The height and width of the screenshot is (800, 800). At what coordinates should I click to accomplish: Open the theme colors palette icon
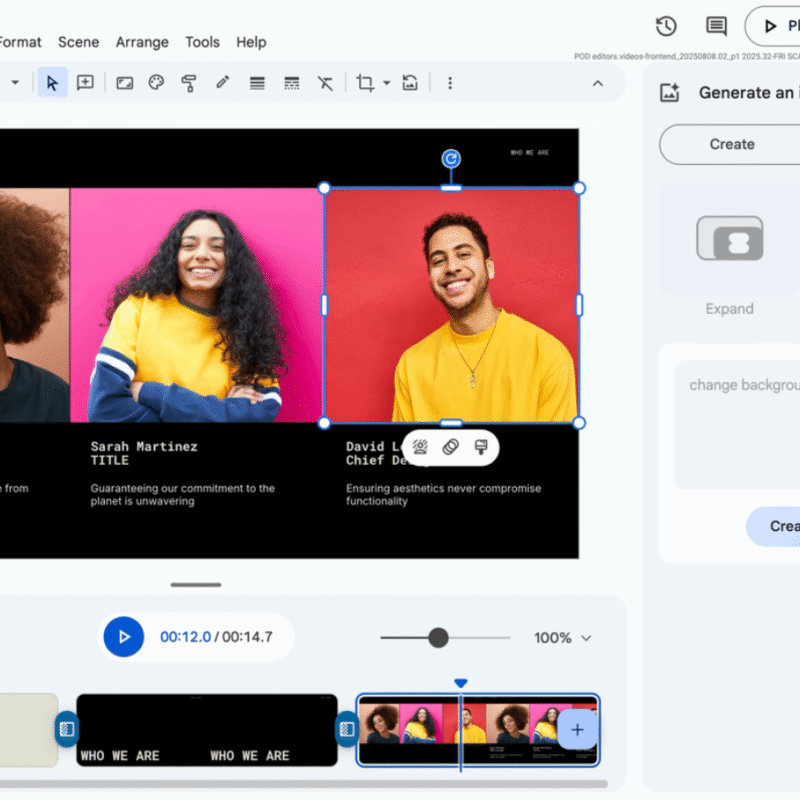156,83
